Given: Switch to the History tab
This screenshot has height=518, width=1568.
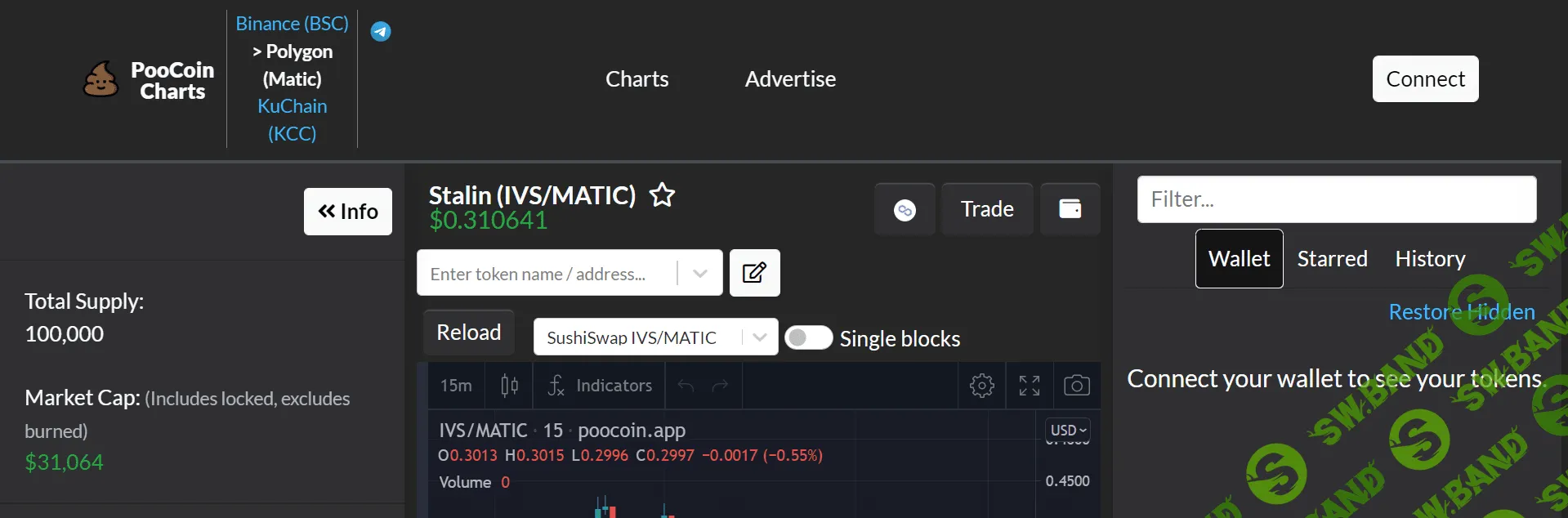Looking at the screenshot, I should 1429,259.
